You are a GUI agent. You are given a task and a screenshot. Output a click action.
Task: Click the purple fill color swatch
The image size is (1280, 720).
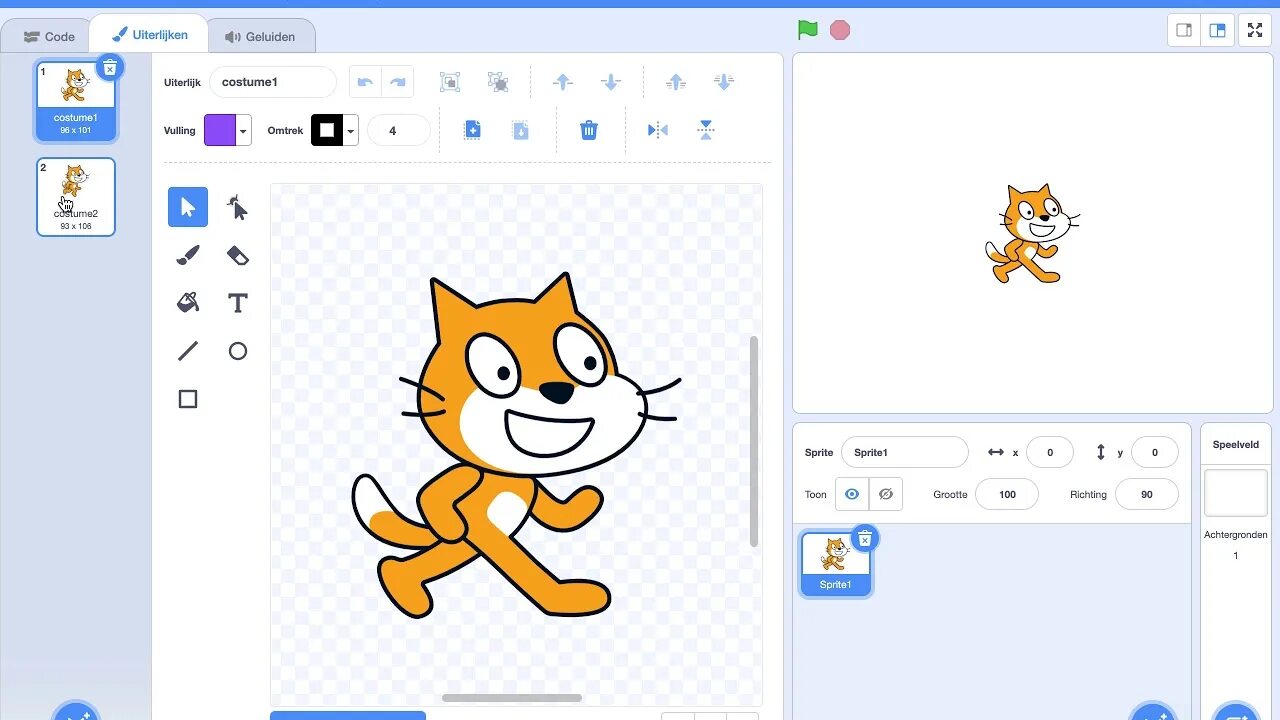(220, 130)
